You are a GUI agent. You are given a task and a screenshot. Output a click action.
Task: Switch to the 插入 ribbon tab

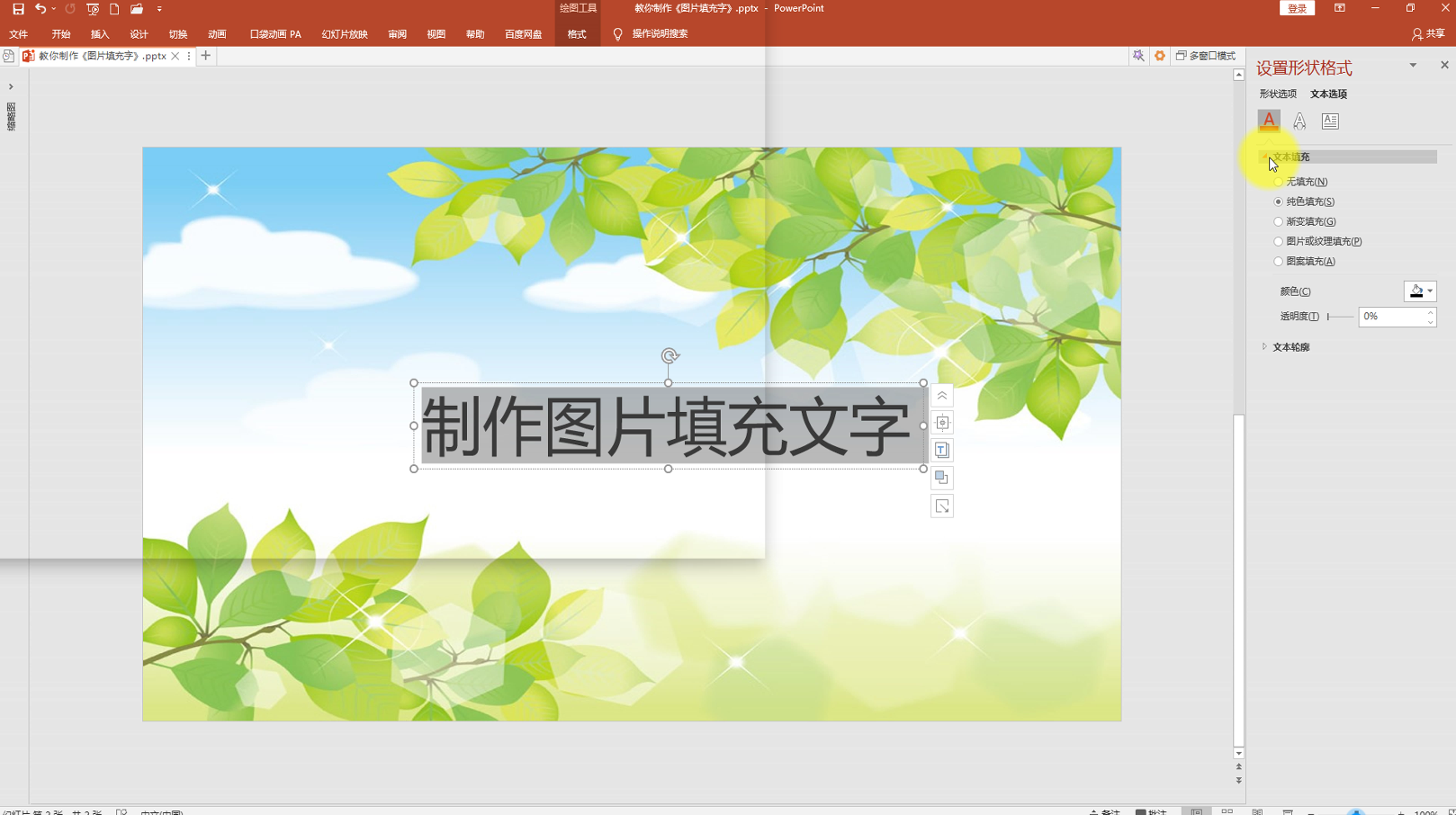(x=100, y=34)
